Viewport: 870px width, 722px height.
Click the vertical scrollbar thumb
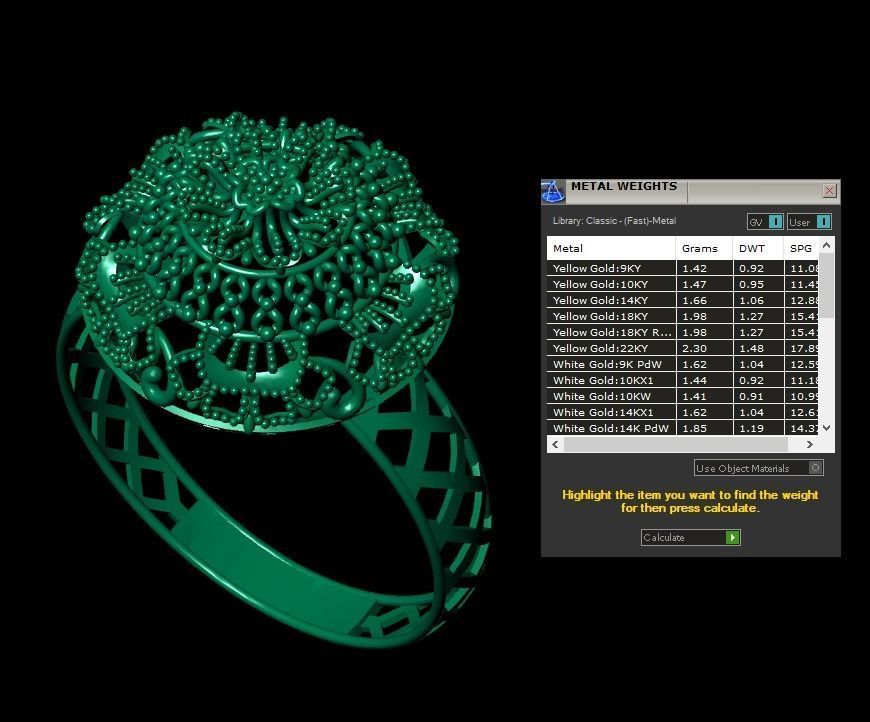[826, 285]
